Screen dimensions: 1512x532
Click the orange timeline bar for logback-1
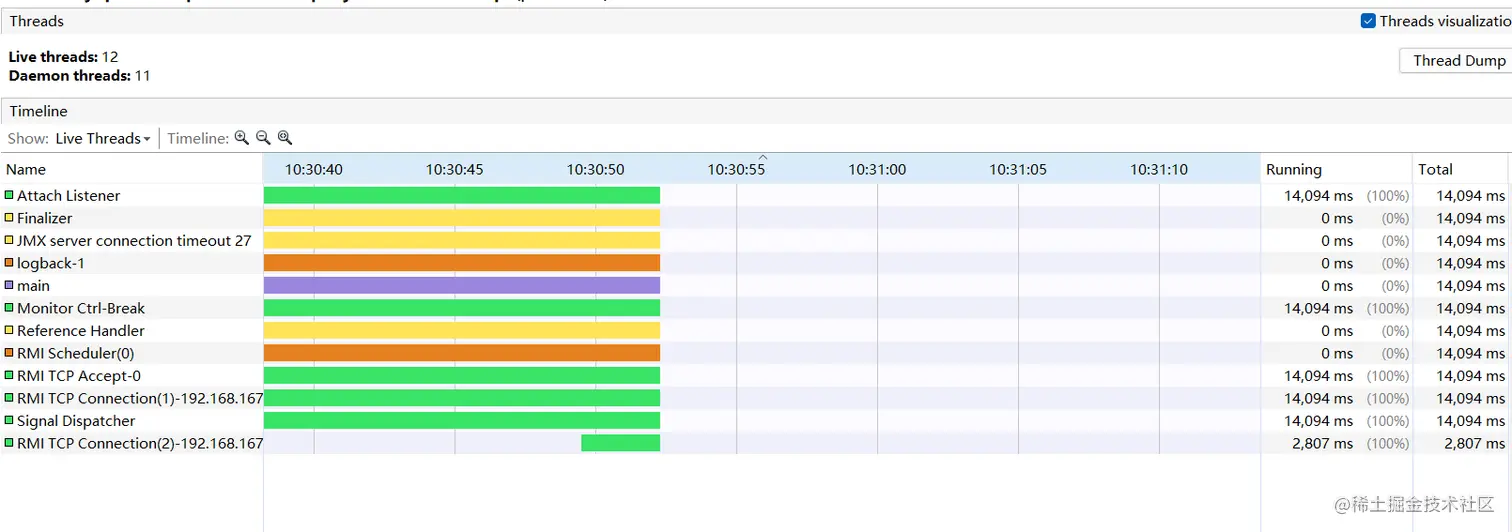click(x=462, y=263)
